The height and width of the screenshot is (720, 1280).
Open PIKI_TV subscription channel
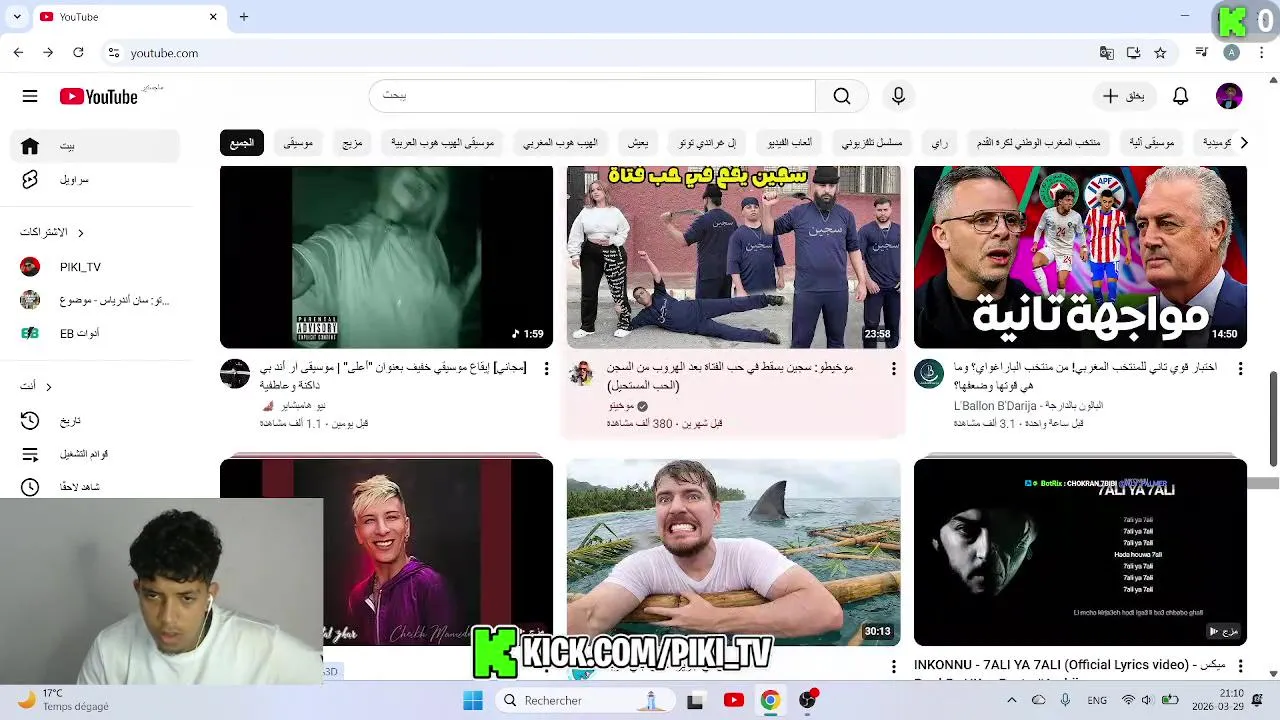tap(95, 267)
